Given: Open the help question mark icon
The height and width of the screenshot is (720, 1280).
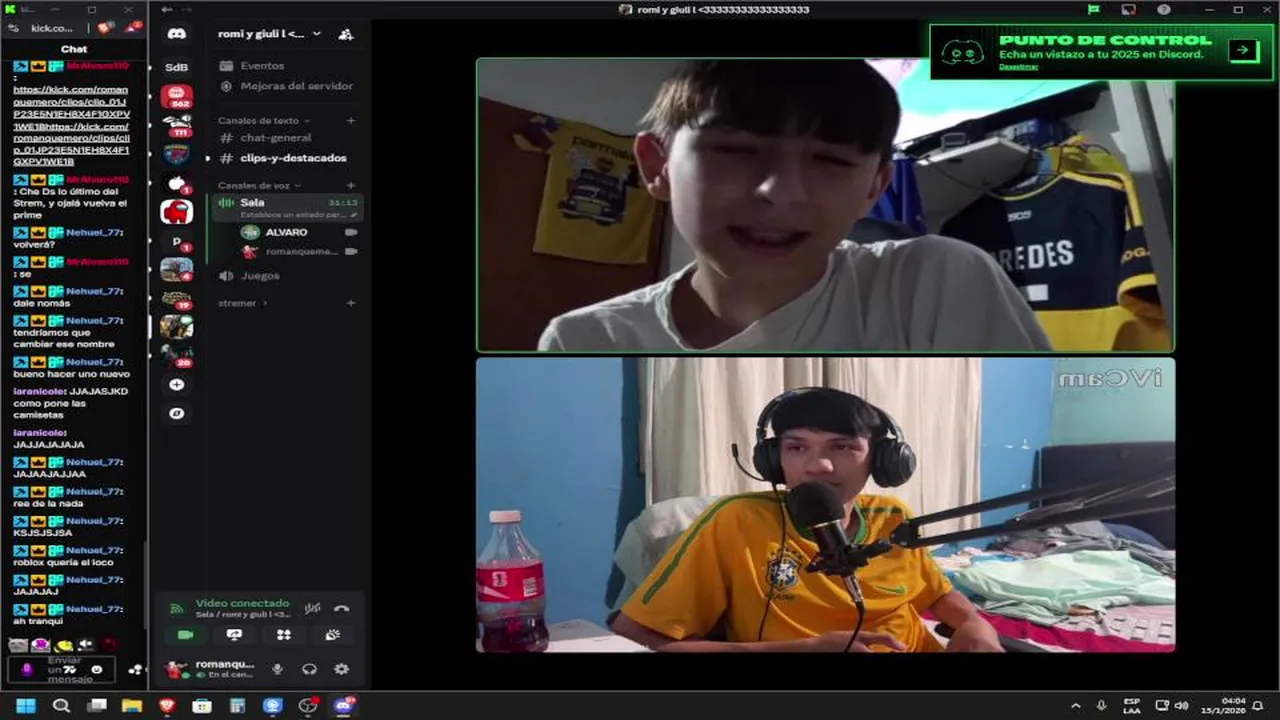Looking at the screenshot, I should pos(1164,9).
